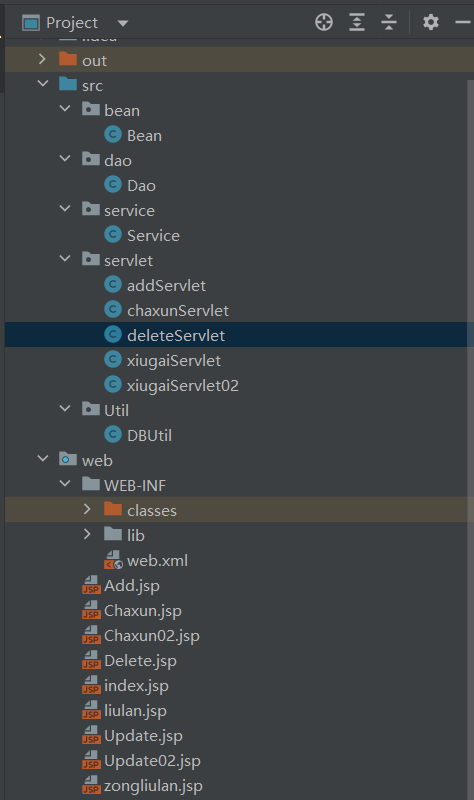The height and width of the screenshot is (800, 474).
Task: Click the Add.jsp file icon
Action: [91, 585]
